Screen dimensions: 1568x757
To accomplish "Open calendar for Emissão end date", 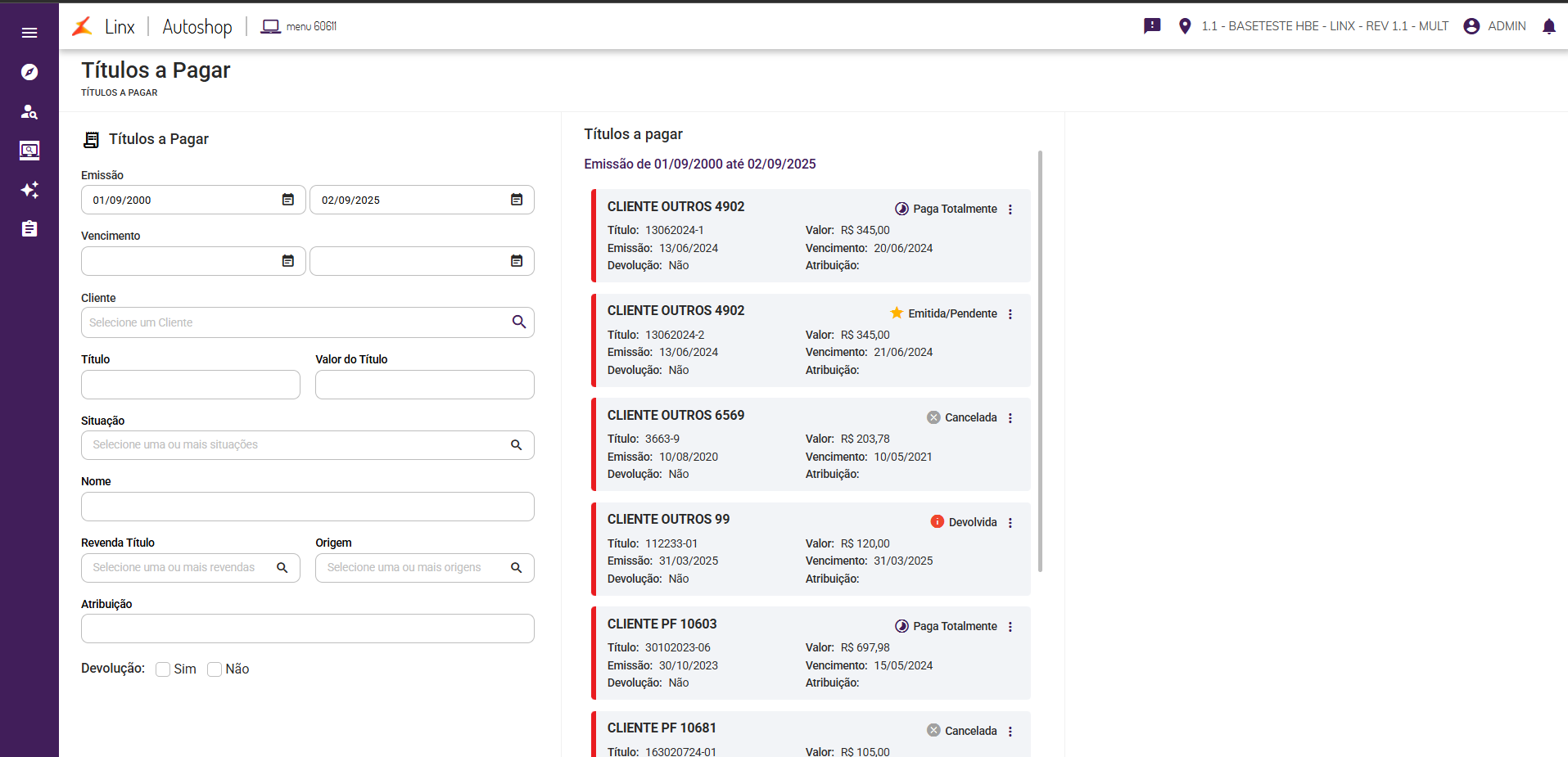I will click(x=517, y=200).
